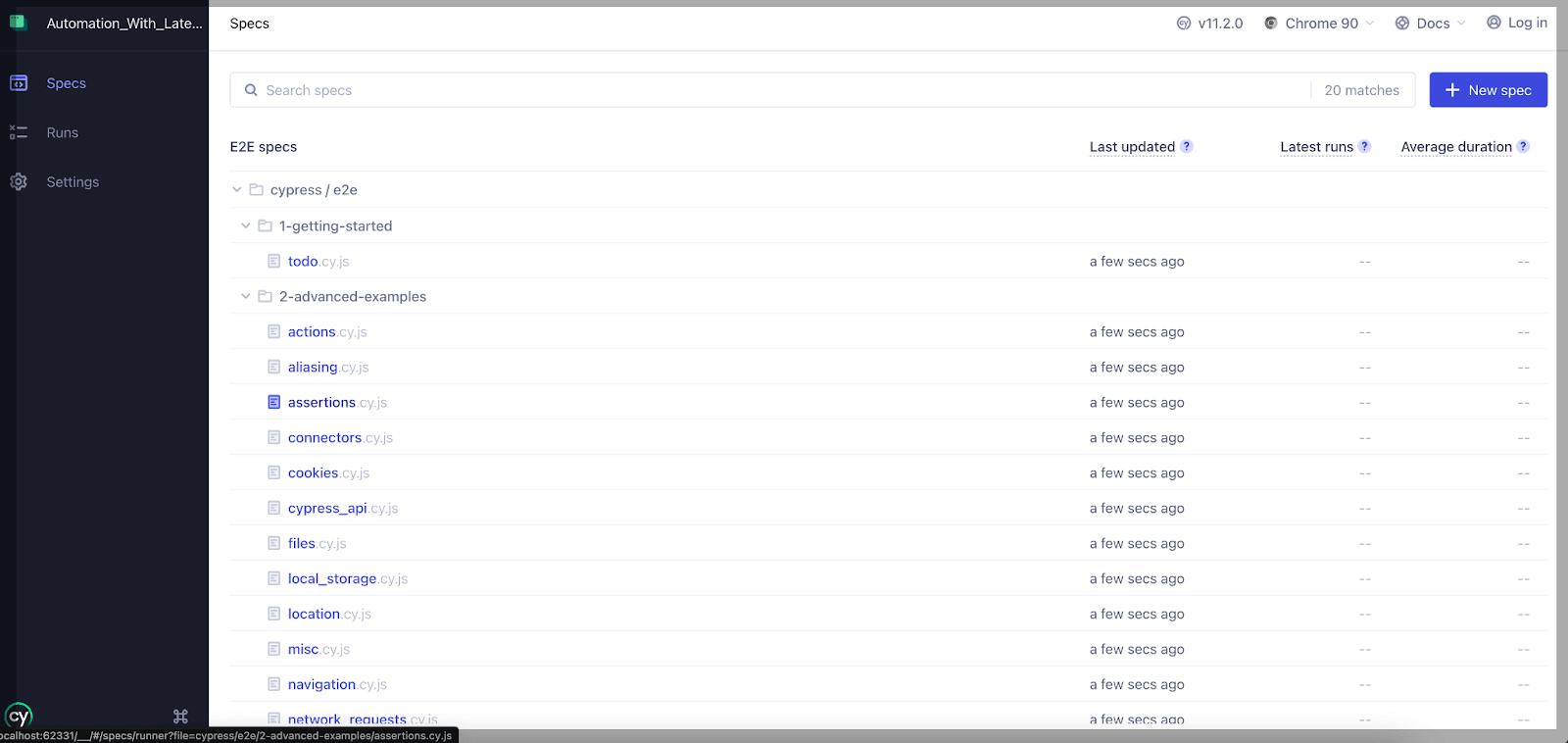Open the todo.cy.js spec

tap(318, 262)
